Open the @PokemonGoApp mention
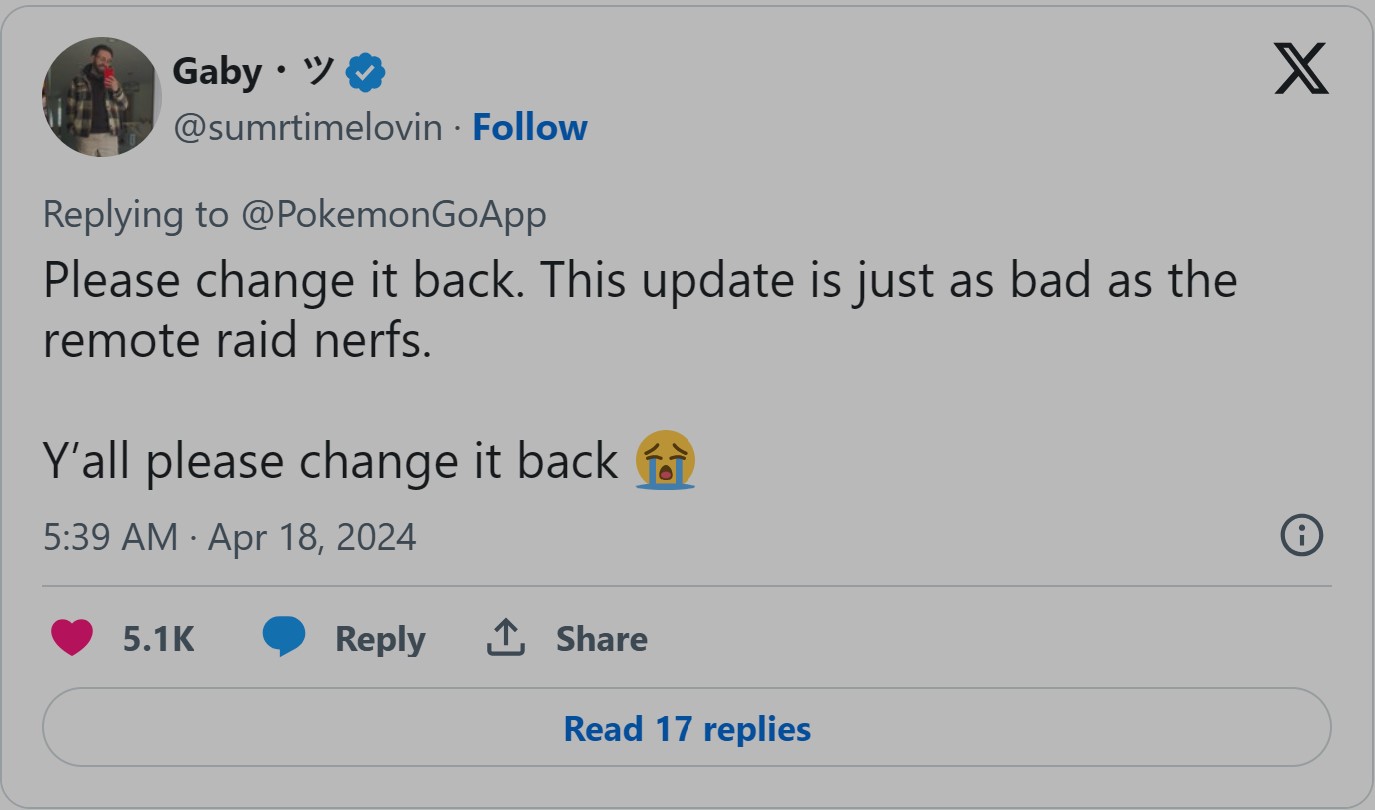 coord(392,214)
